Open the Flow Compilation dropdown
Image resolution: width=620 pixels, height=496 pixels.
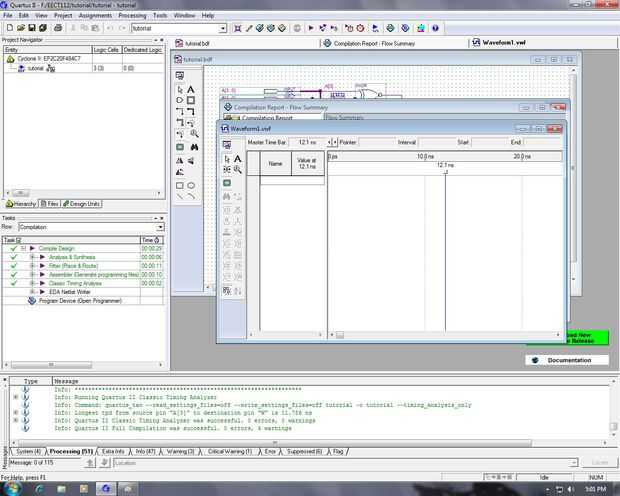click(x=160, y=227)
